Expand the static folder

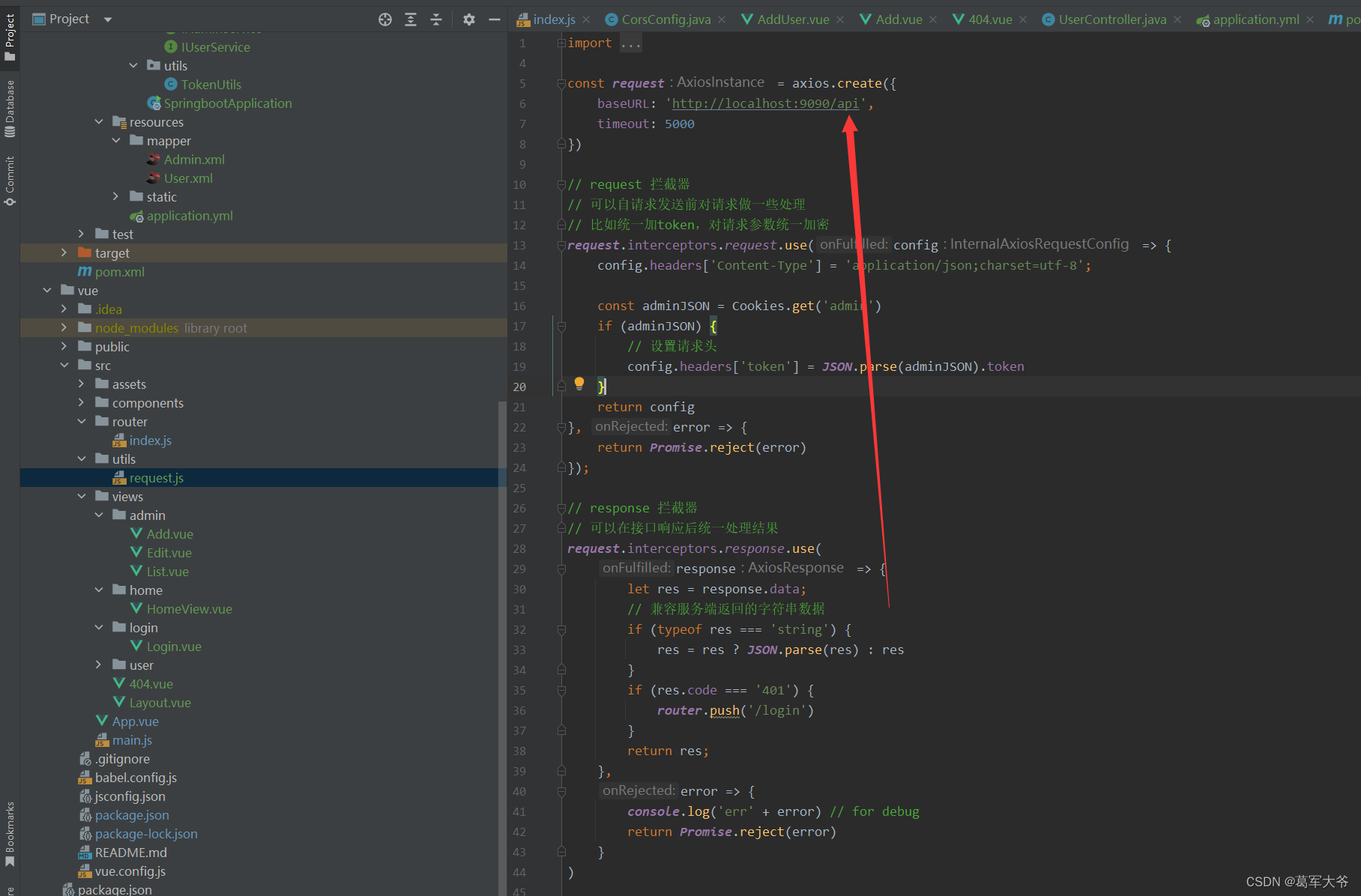pyautogui.click(x=116, y=196)
